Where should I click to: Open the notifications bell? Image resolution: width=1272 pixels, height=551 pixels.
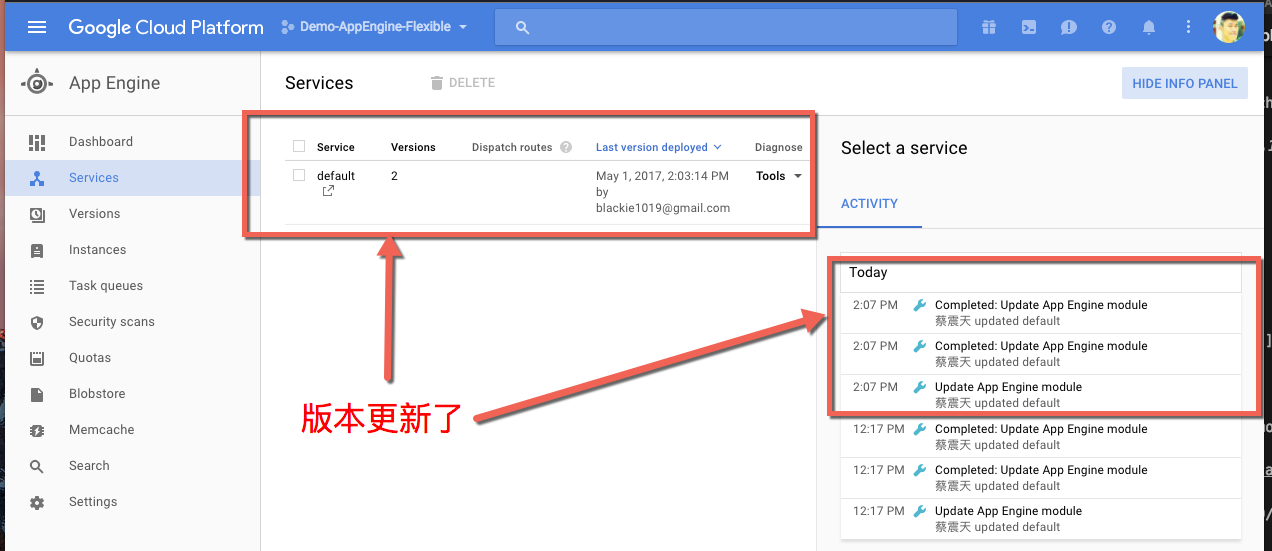point(1149,27)
